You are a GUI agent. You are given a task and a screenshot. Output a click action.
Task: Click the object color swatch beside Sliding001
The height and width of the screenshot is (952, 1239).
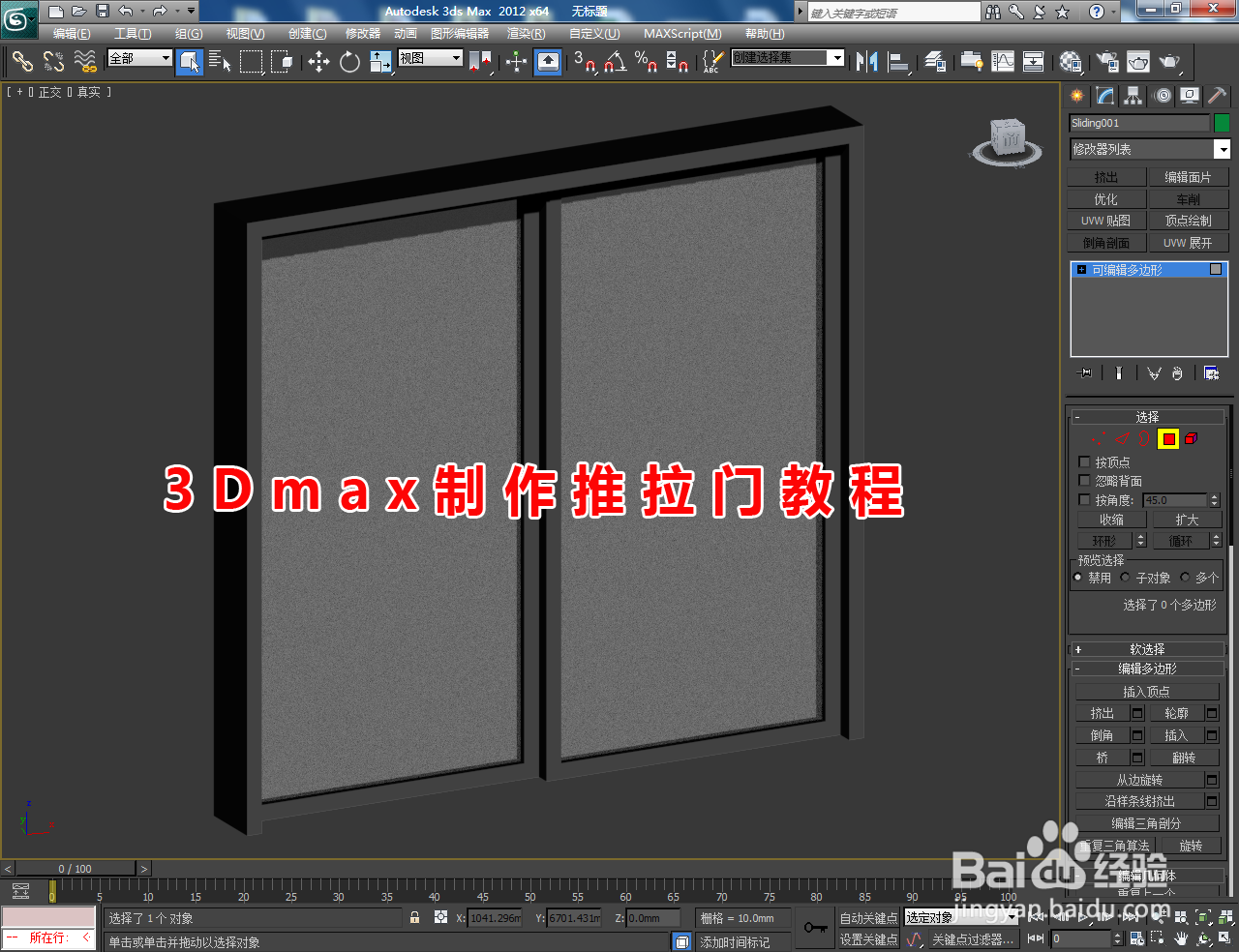1222,123
